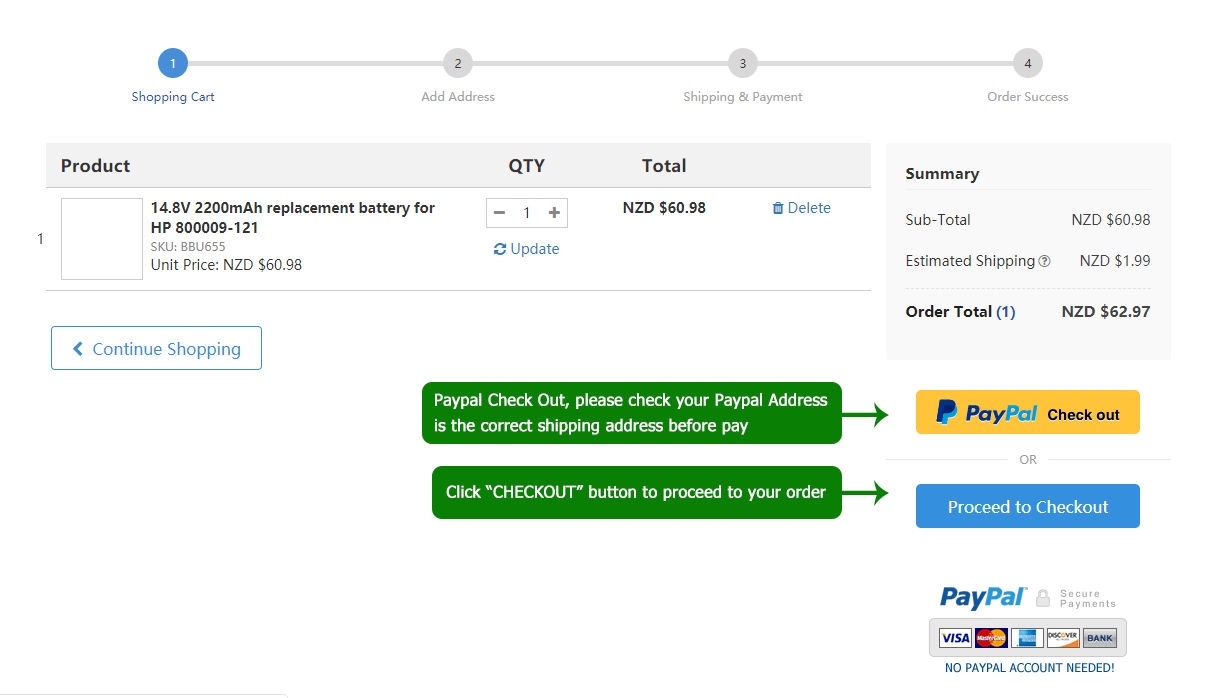Select step 3 Shipping & Payment circle
This screenshot has width=1209, height=698.
click(x=743, y=64)
